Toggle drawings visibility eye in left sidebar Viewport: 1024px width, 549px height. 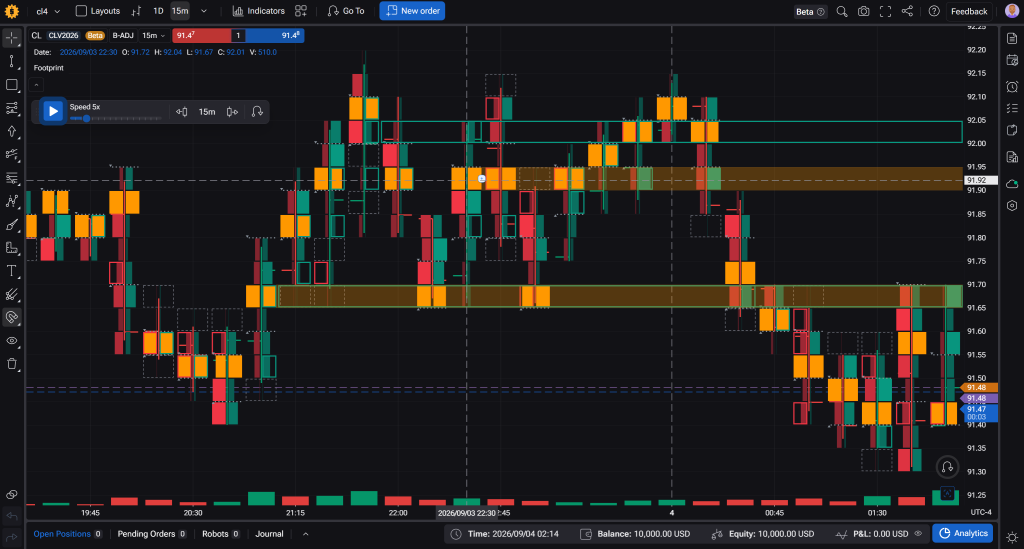[x=12, y=341]
